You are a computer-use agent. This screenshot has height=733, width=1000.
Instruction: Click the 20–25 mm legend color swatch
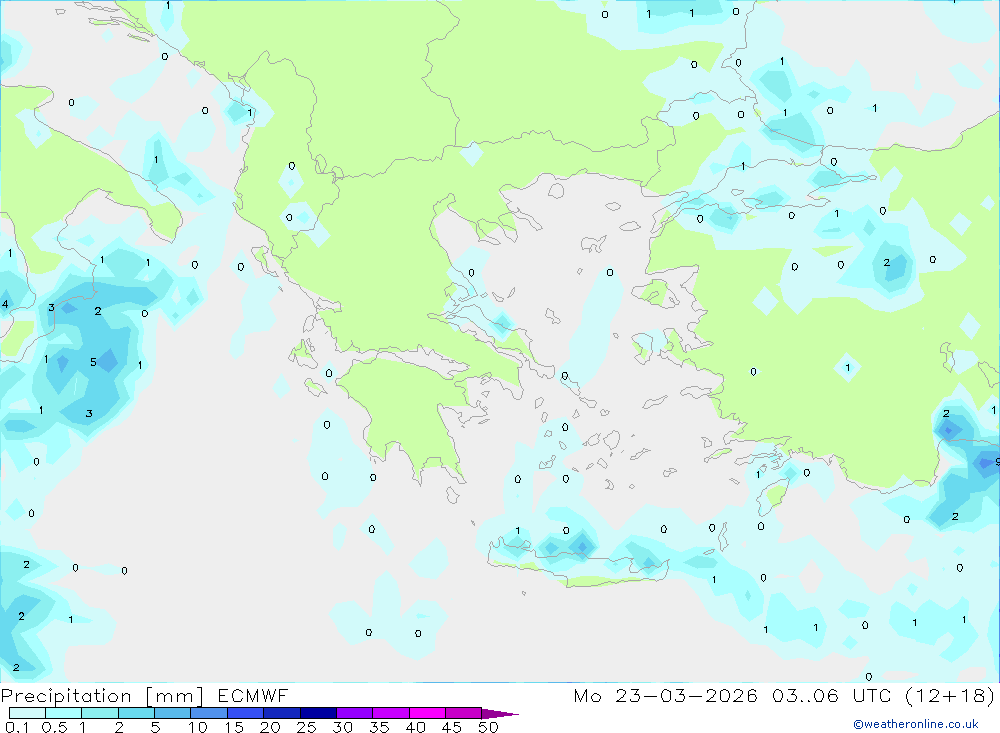coord(282,713)
